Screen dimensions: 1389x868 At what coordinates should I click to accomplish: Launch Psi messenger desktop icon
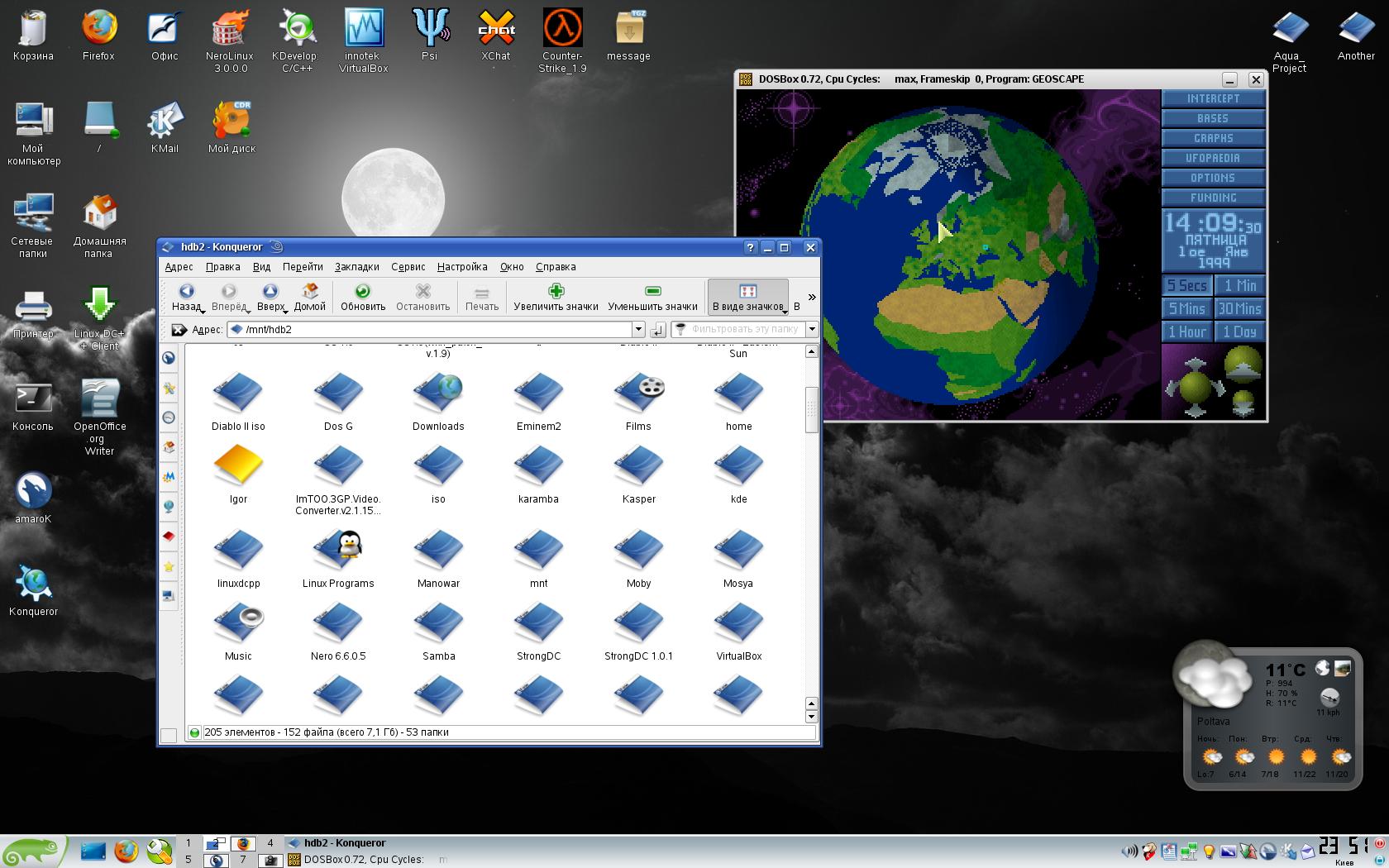pyautogui.click(x=429, y=28)
